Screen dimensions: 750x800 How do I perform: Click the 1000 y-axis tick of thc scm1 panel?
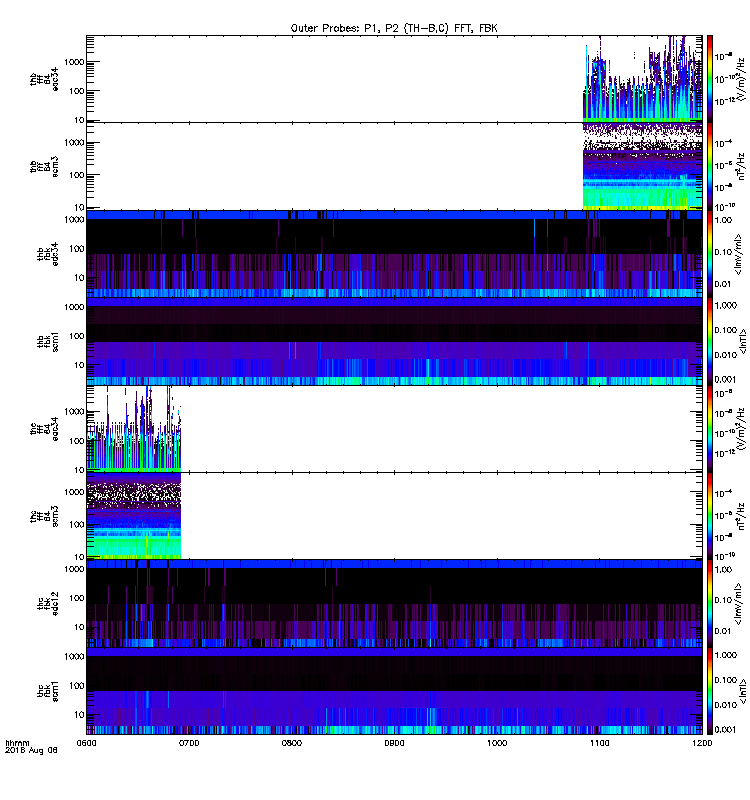(74, 656)
